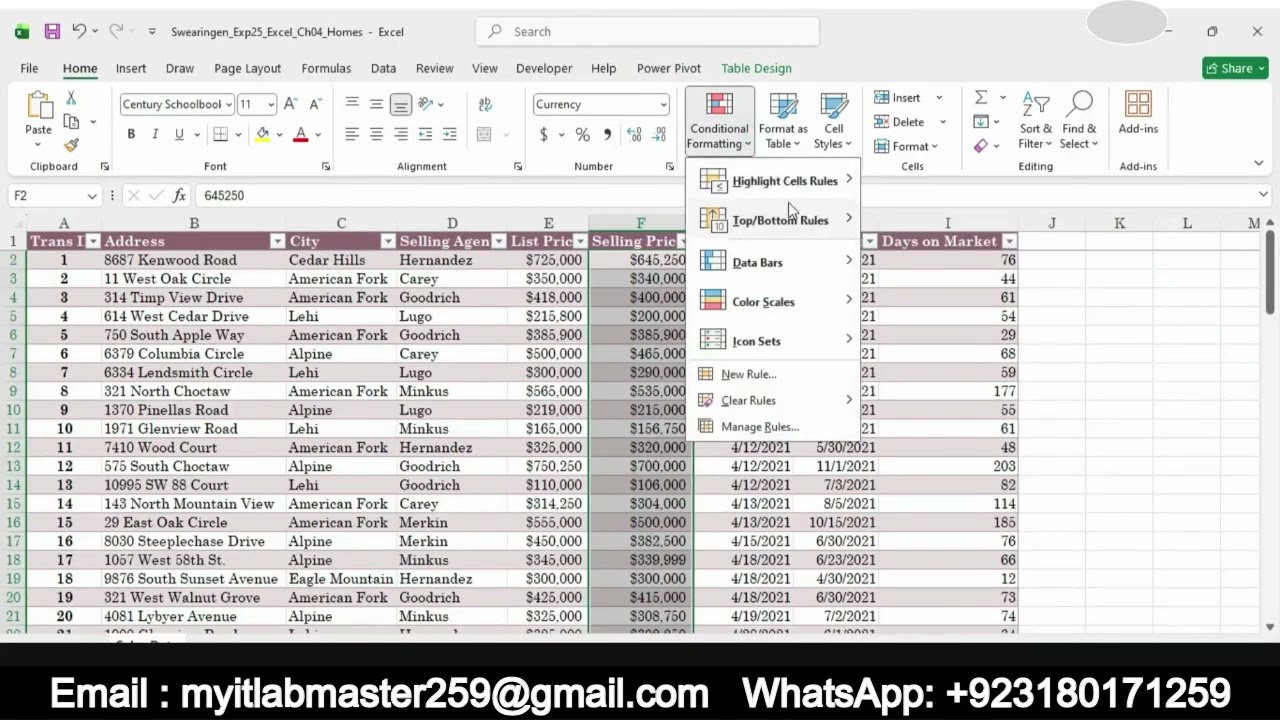Apply the red Font Color swatch
1280x720 pixels.
(300, 134)
